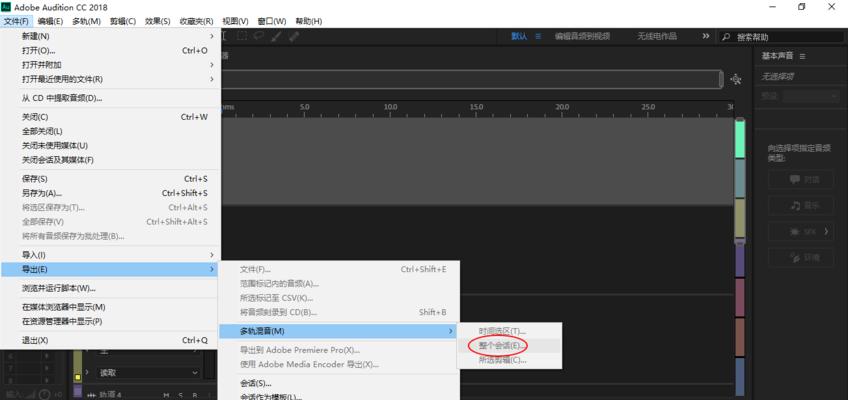Viewport: 848px width, 400px height.
Task: Click the 轨道 4 waveform icon
Action: 91,395
